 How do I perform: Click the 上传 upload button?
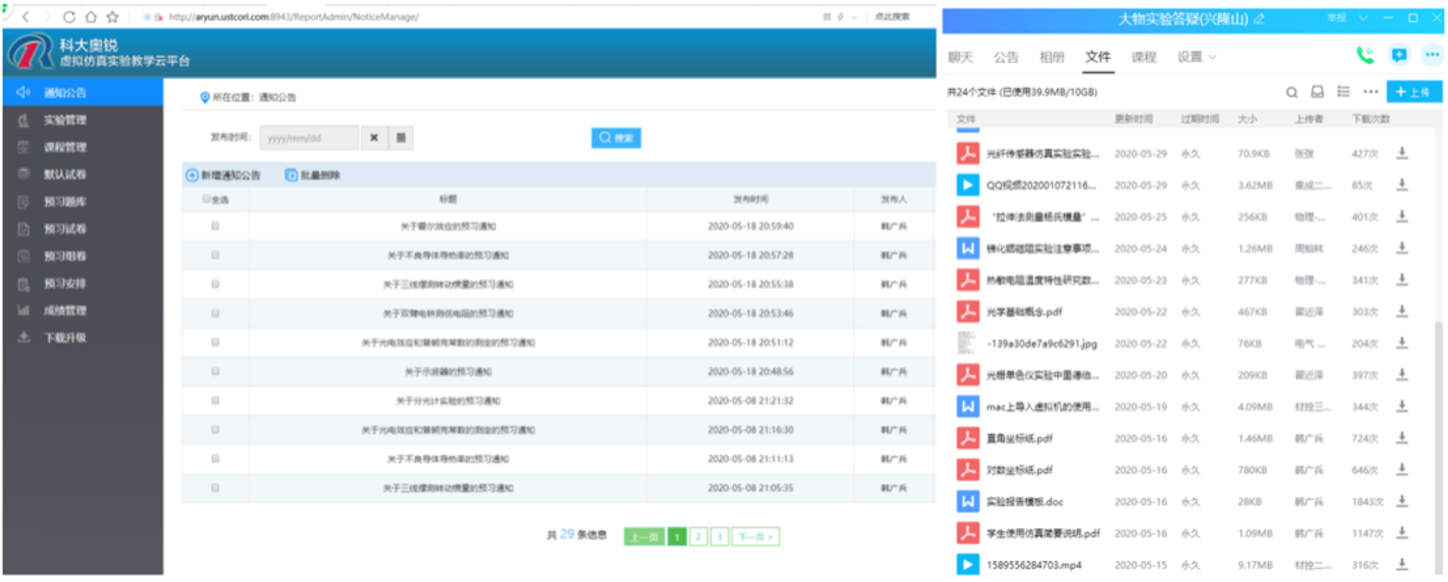[x=1414, y=92]
